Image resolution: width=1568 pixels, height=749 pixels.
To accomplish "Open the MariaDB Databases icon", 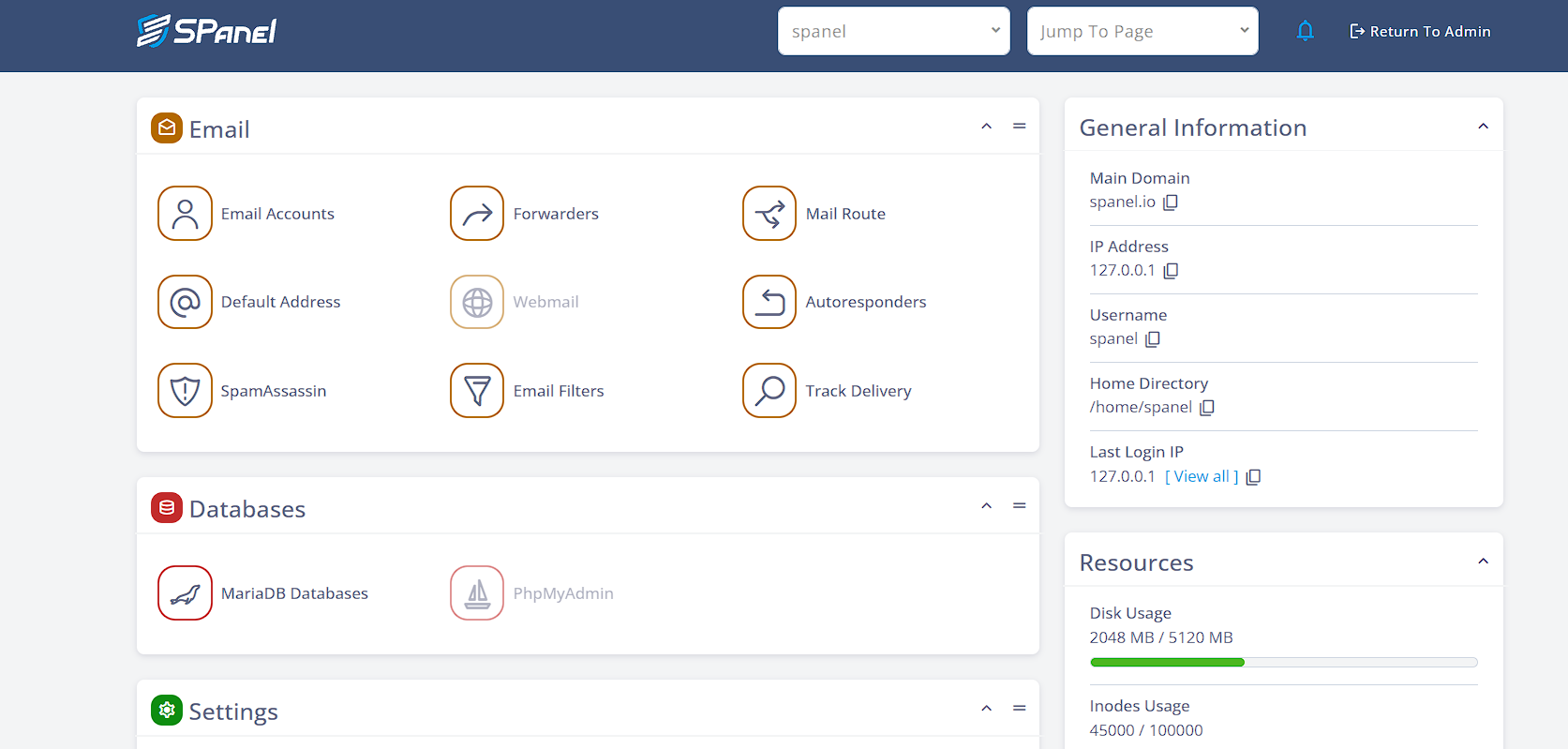I will tap(185, 593).
